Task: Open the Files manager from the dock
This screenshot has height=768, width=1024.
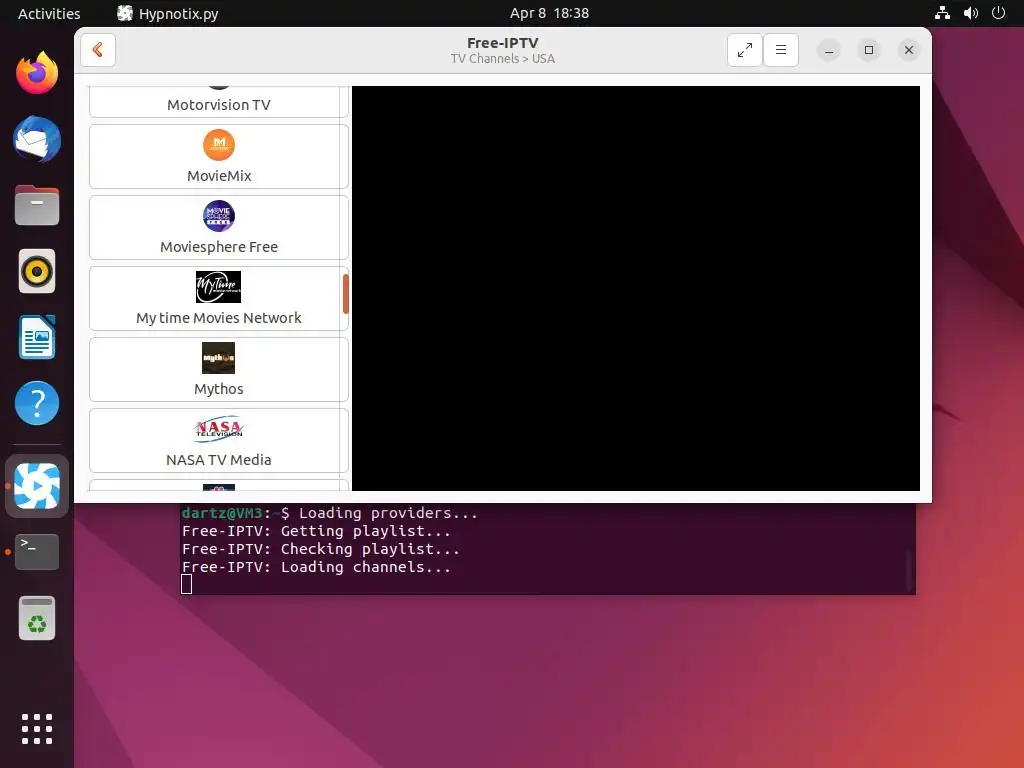Action: pyautogui.click(x=37, y=205)
